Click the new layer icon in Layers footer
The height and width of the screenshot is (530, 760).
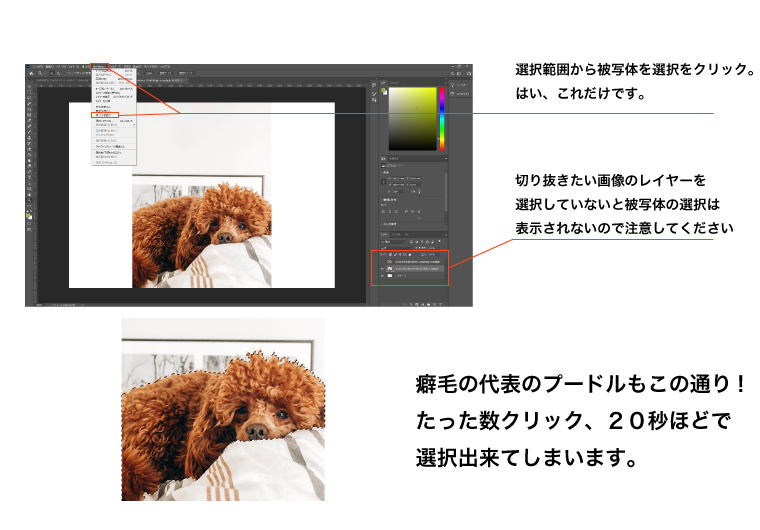pos(434,305)
